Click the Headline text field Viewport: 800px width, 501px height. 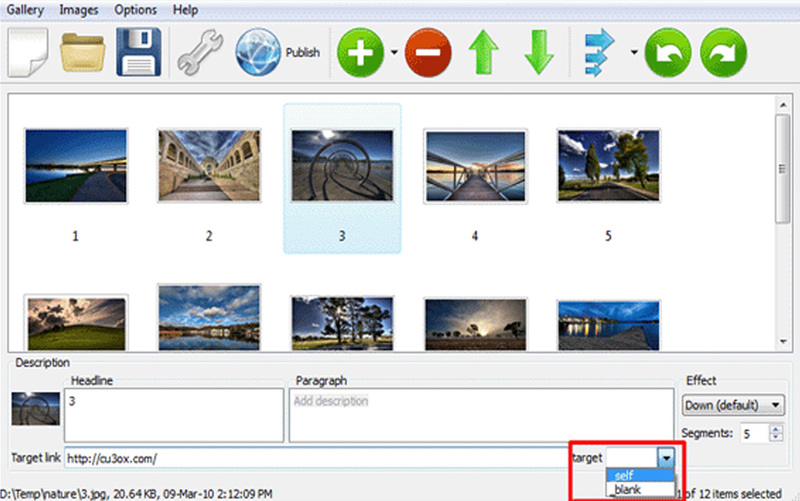pyautogui.click(x=174, y=415)
